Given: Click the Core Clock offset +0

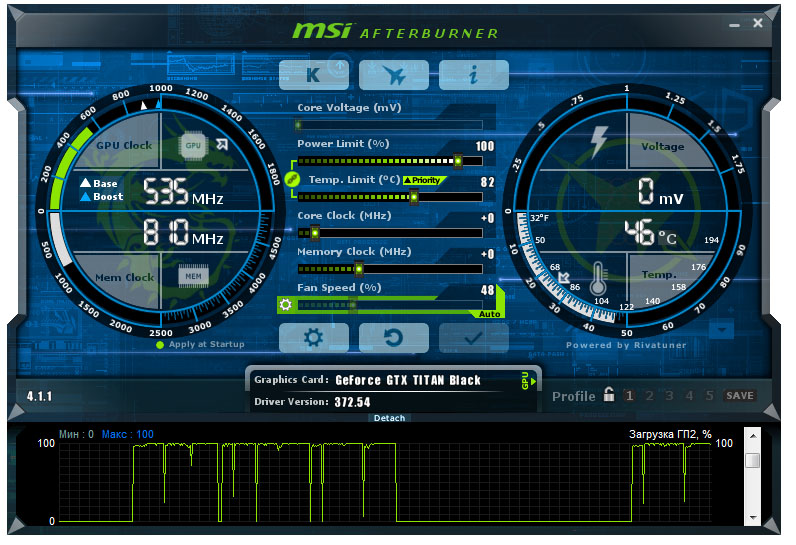Looking at the screenshot, I should coord(487,218).
